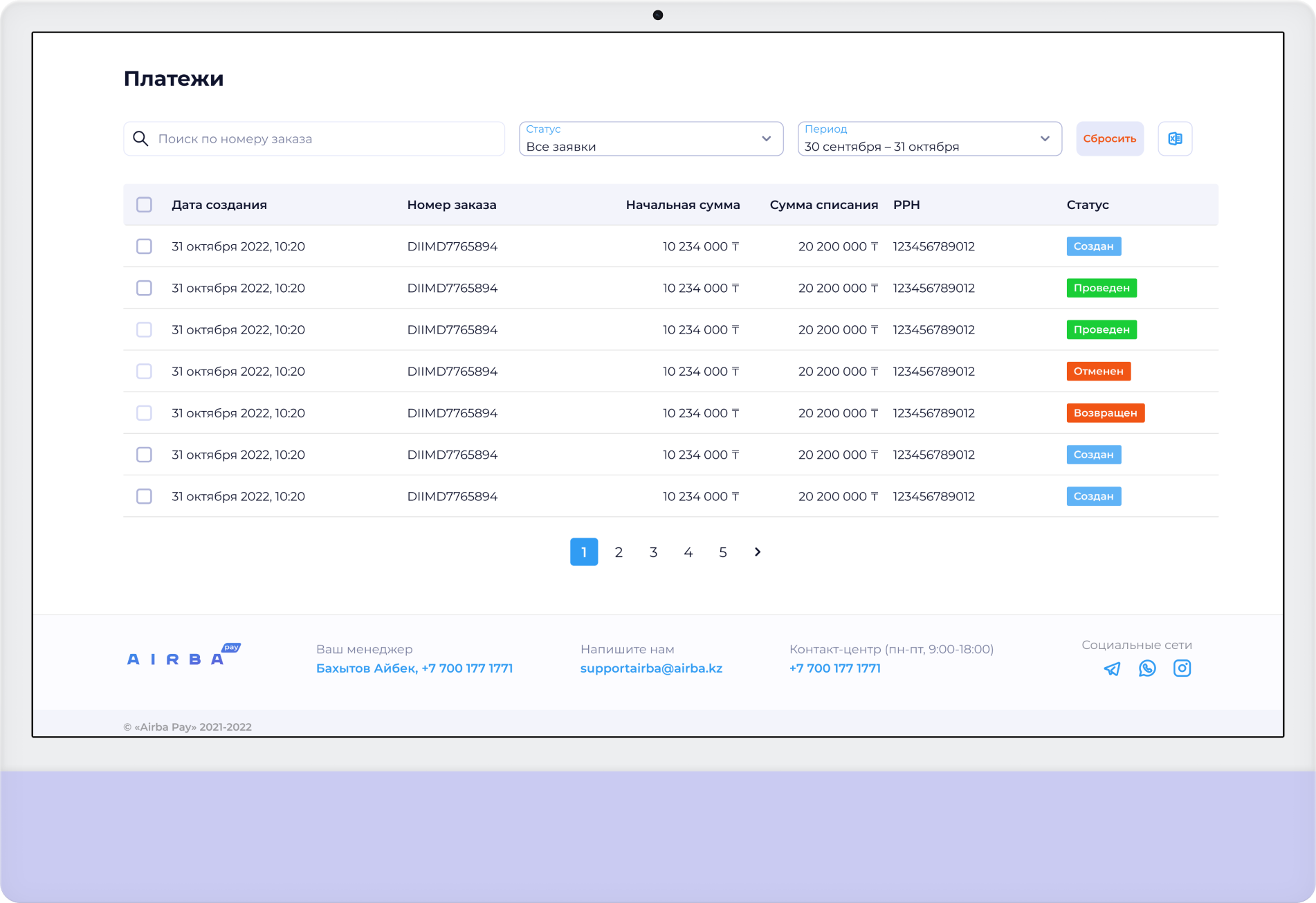This screenshot has height=903, width=1316.
Task: Open the Telegram social link
Action: (1112, 668)
